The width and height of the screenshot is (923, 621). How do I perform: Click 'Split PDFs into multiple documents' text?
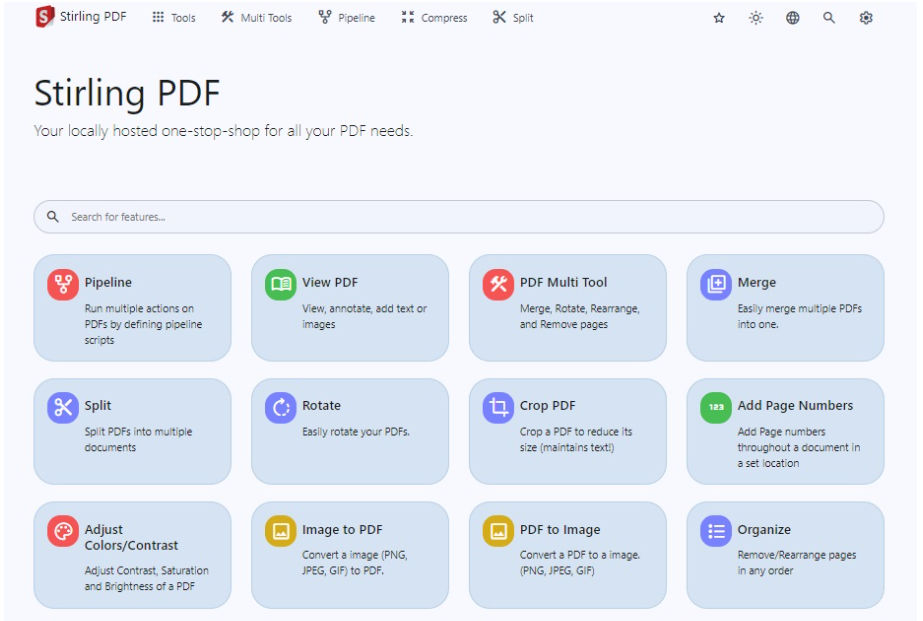click(x=138, y=439)
